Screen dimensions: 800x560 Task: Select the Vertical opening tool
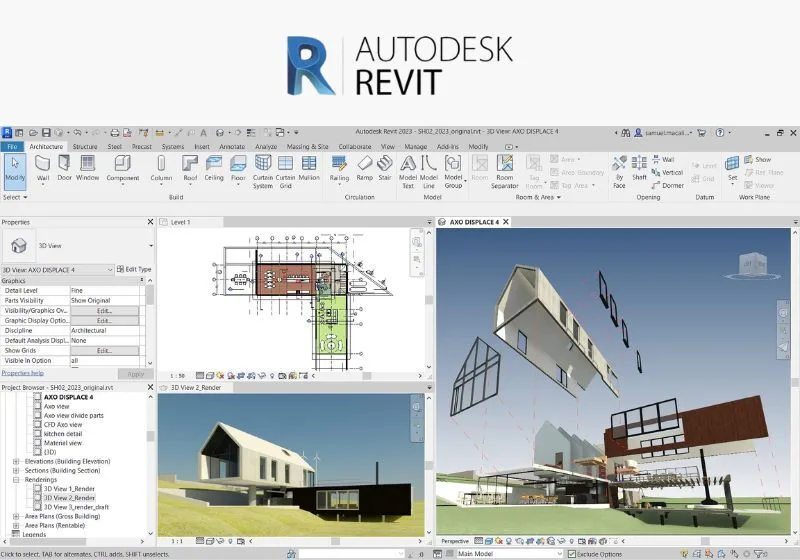click(667, 172)
